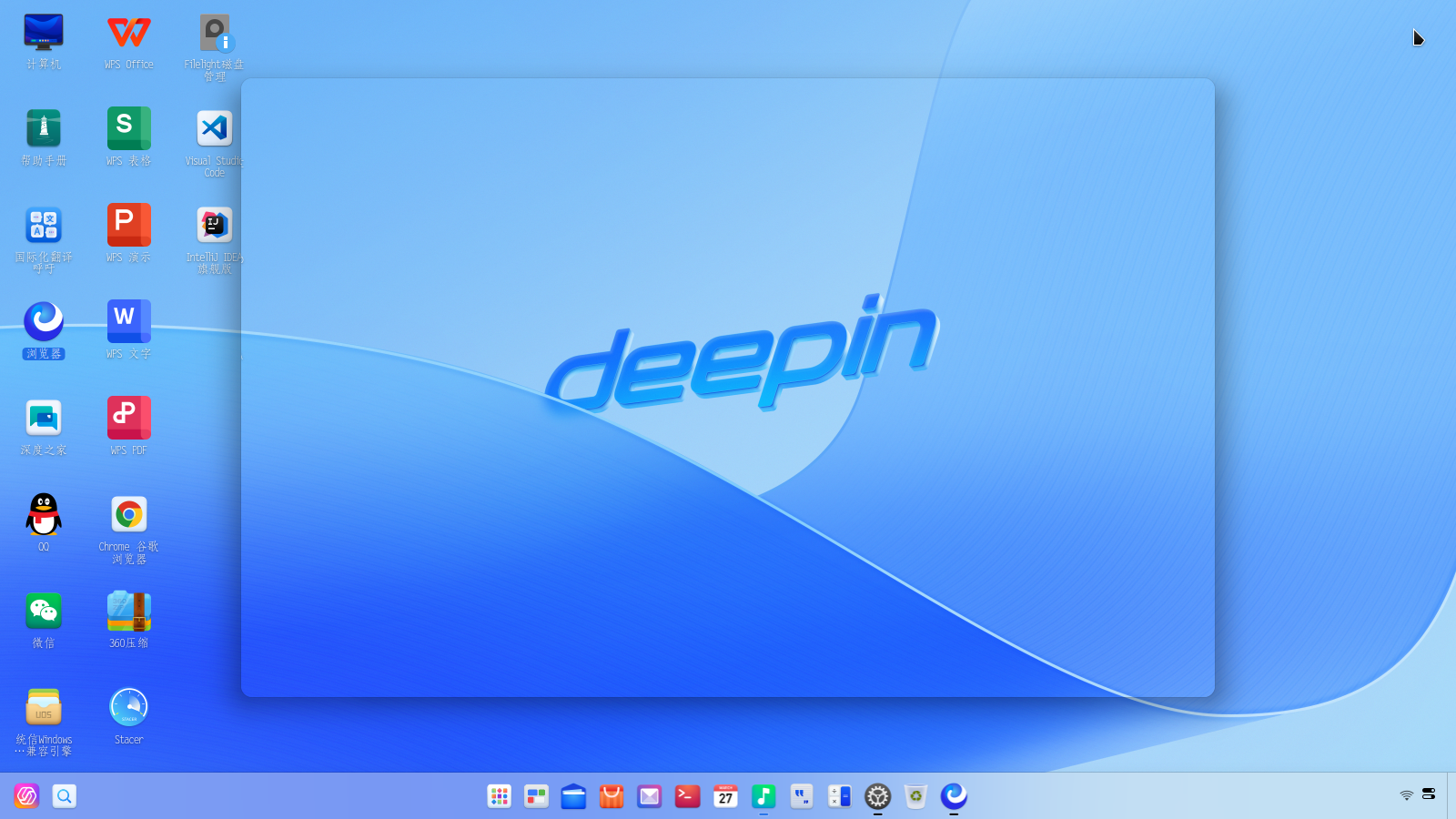The height and width of the screenshot is (819, 1456).
Task: Select the WPS 演示 desktop icon
Action: (129, 225)
